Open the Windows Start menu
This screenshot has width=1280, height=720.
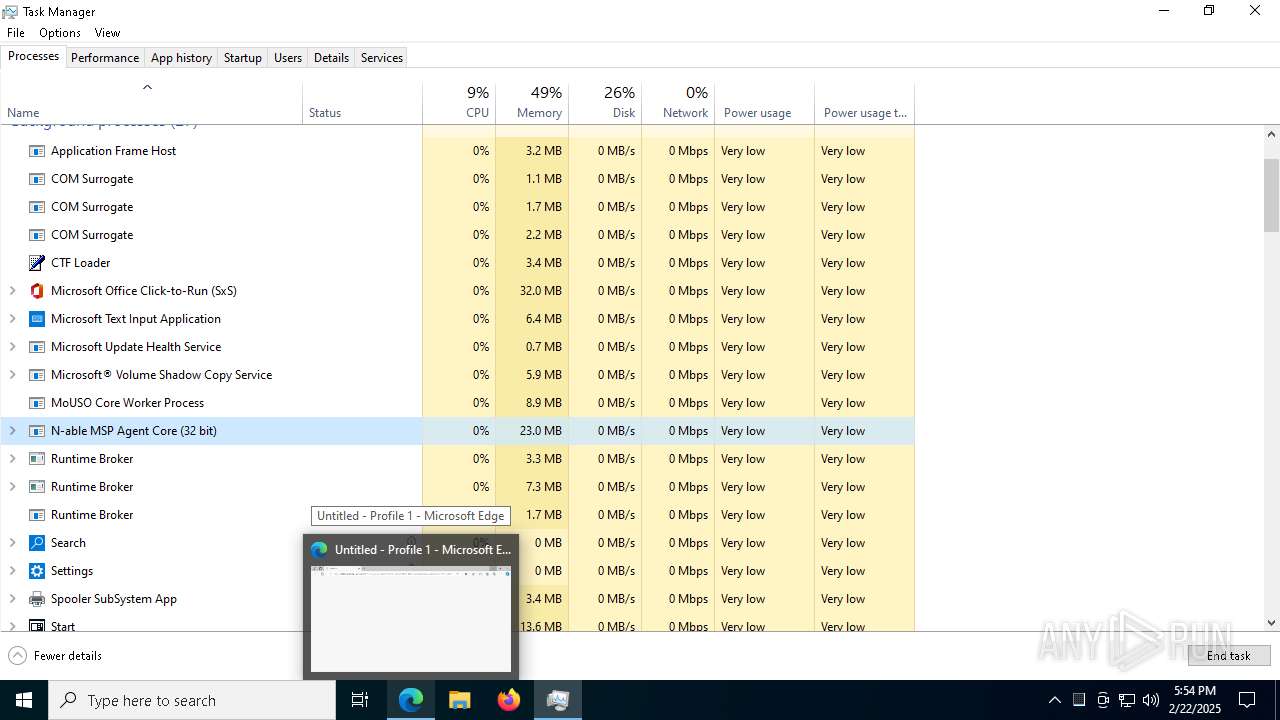coord(24,700)
